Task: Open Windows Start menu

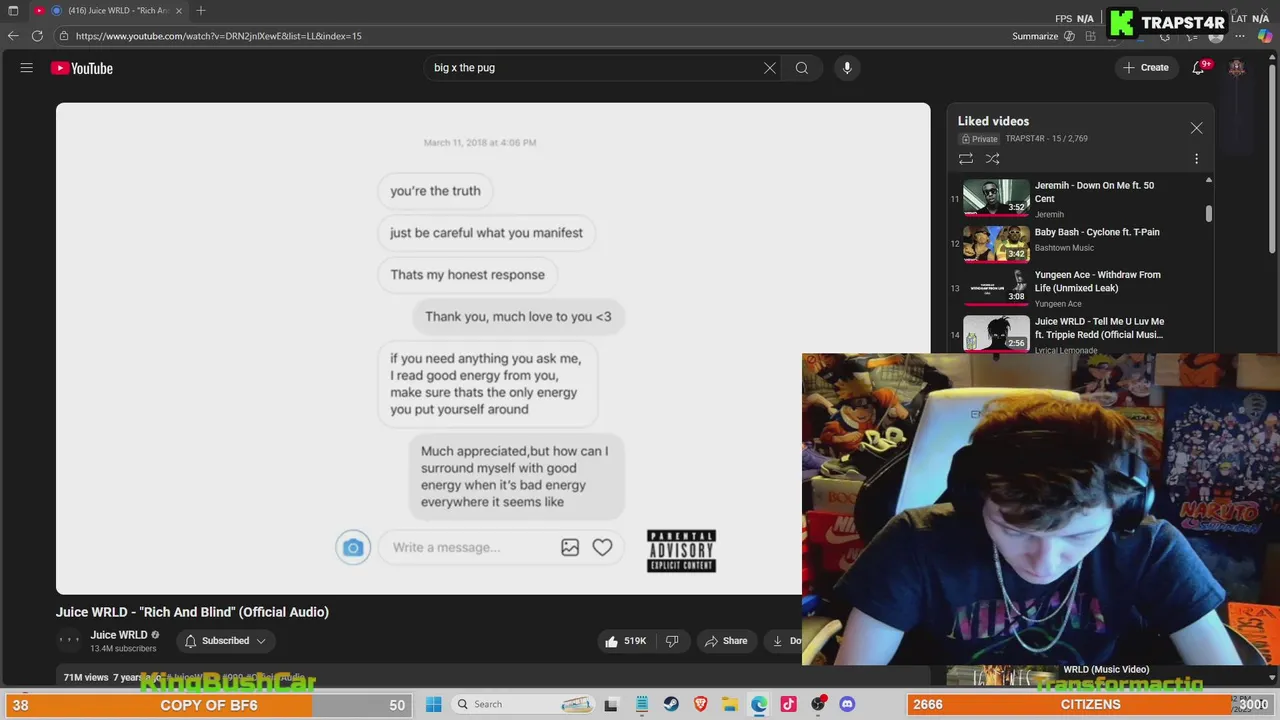Action: point(434,704)
